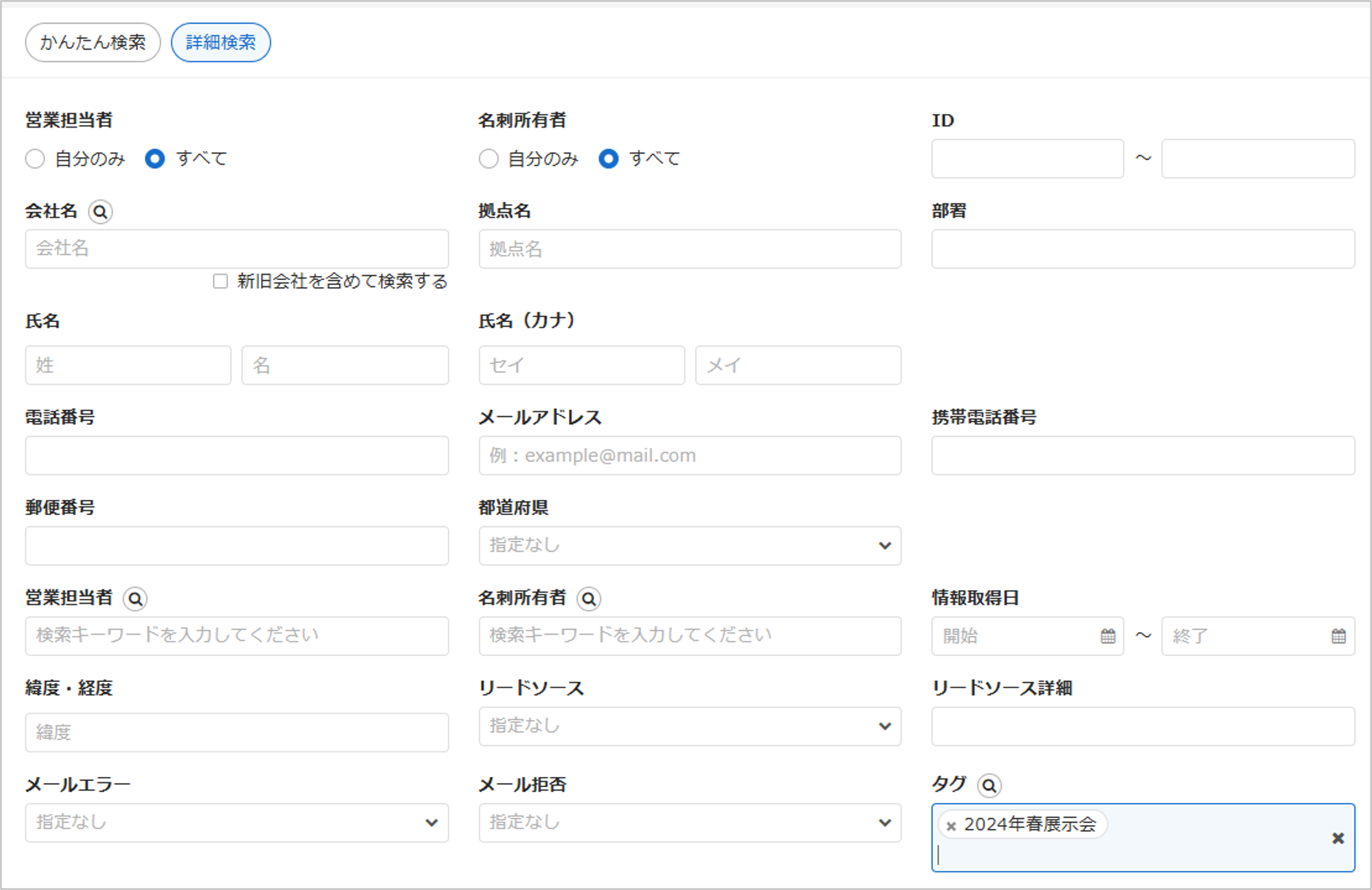1372x890 pixels.
Task: Open the メールエラー dropdown
Action: [x=237, y=823]
